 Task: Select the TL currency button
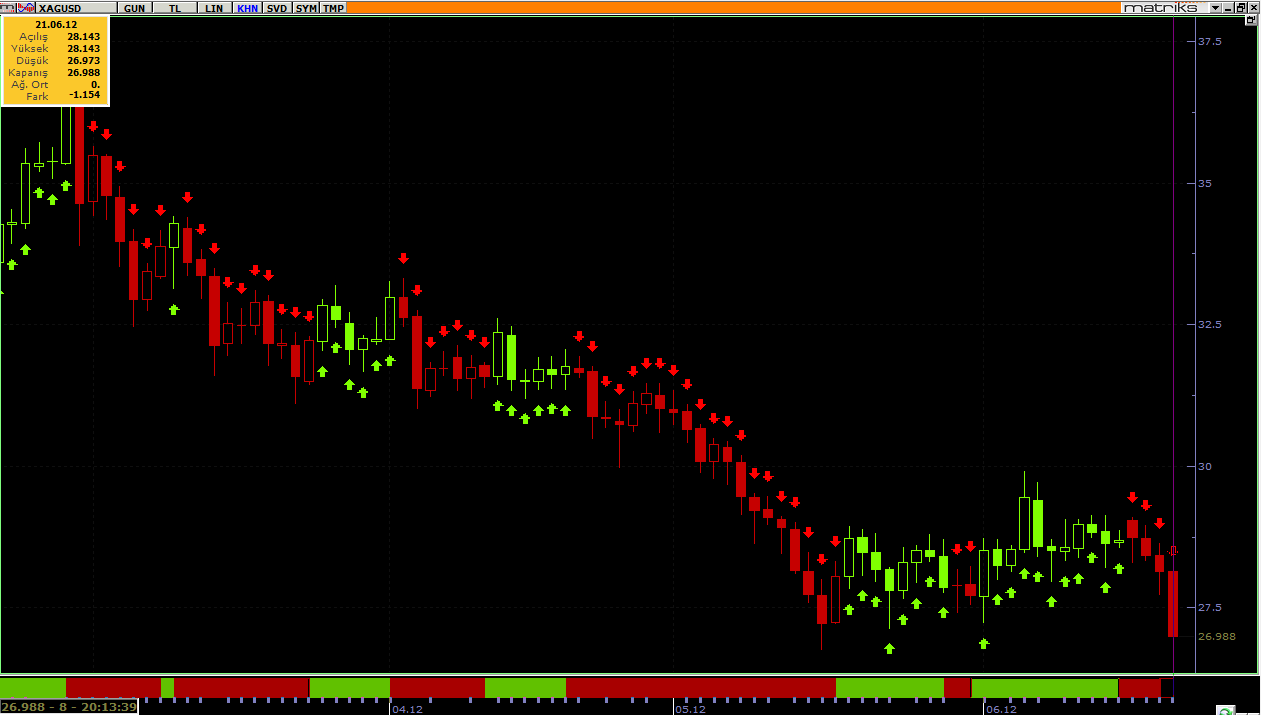[x=175, y=8]
